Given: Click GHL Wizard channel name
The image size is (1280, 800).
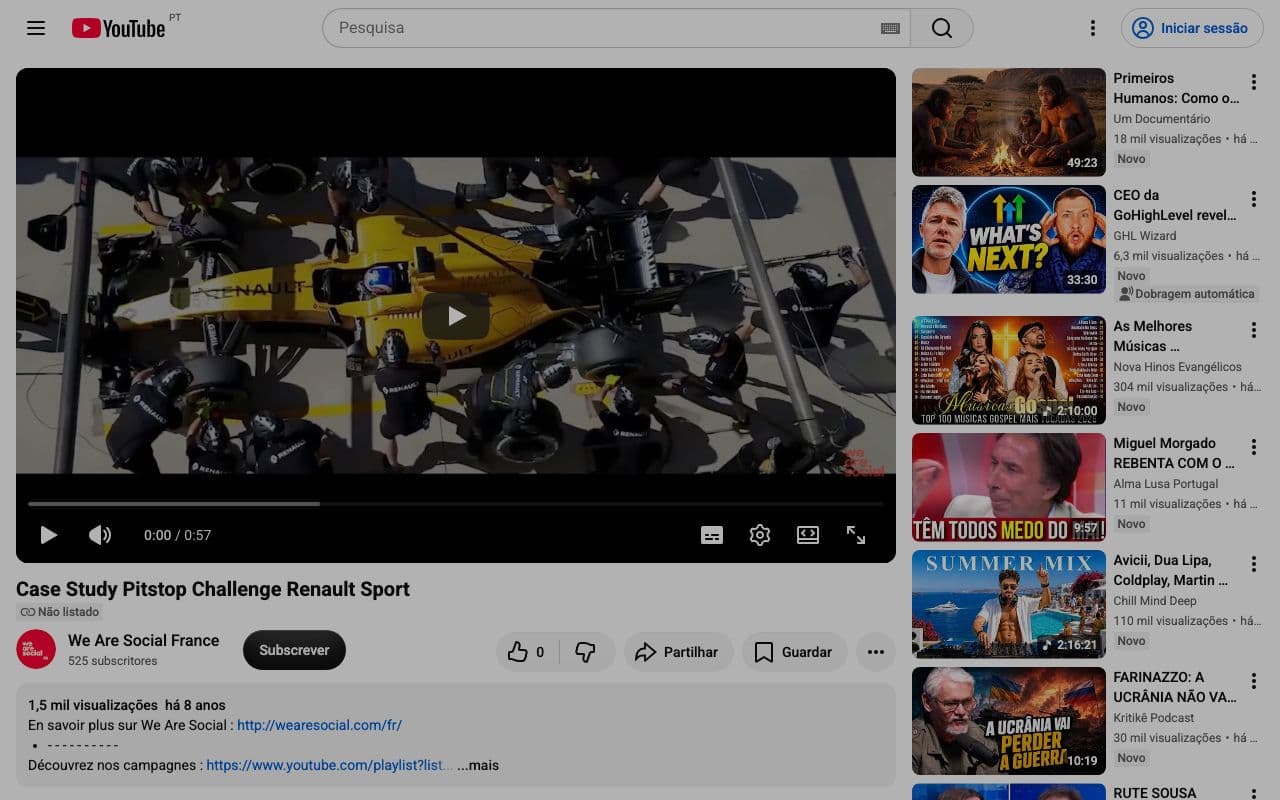Looking at the screenshot, I should (1145, 236).
